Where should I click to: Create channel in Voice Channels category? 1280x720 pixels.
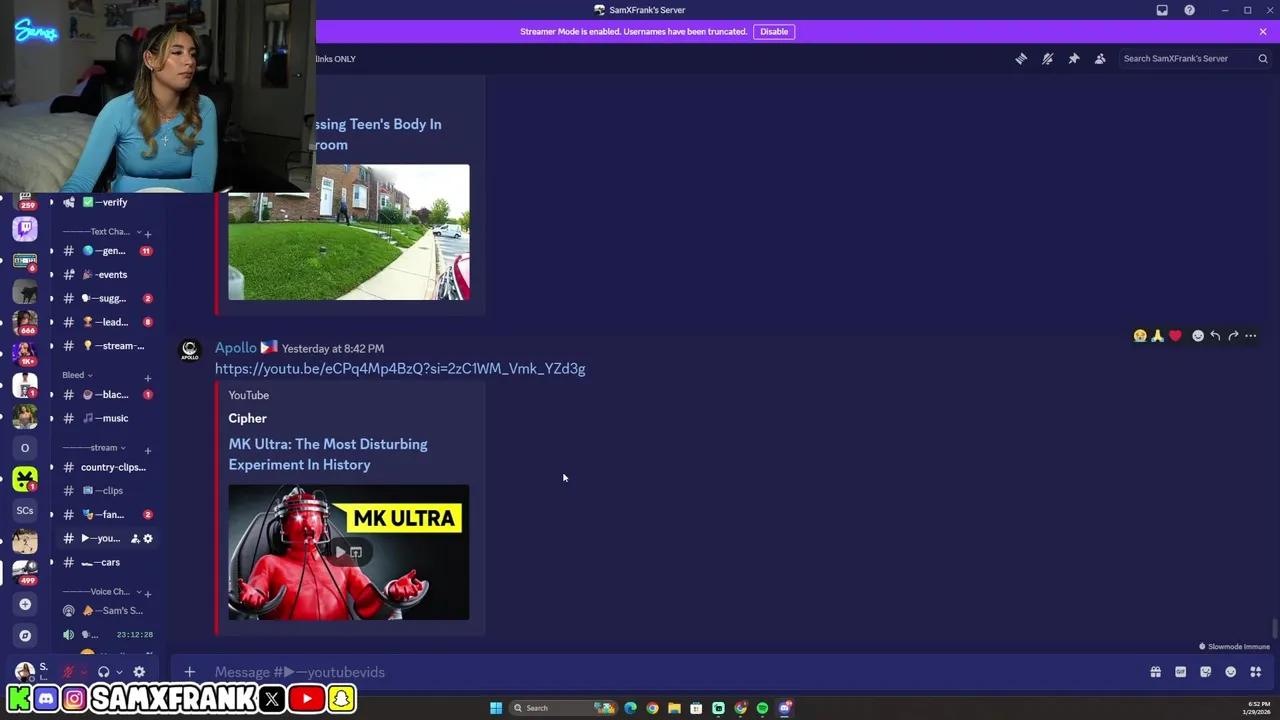[x=148, y=594]
